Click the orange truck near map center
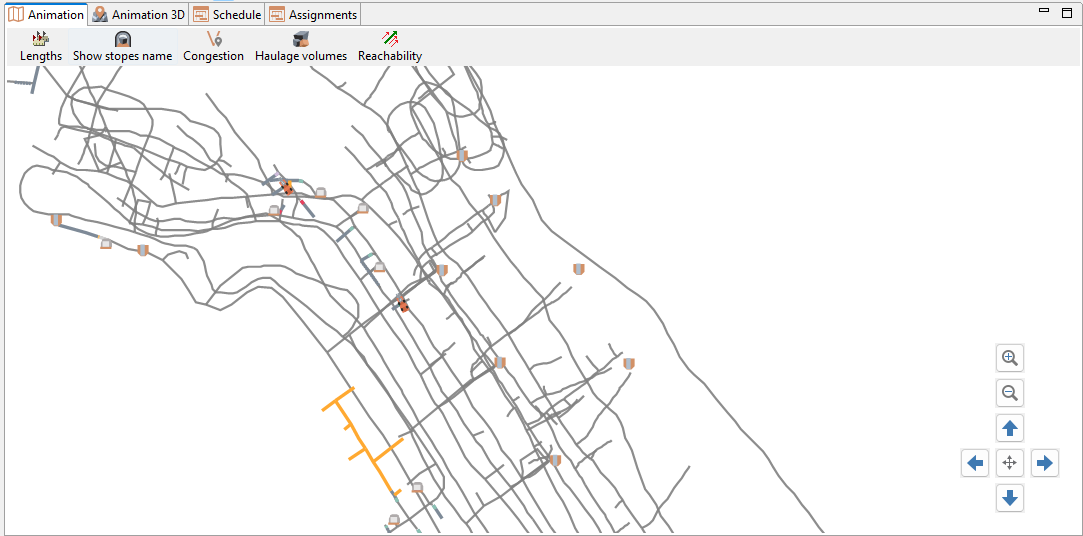 (402, 303)
